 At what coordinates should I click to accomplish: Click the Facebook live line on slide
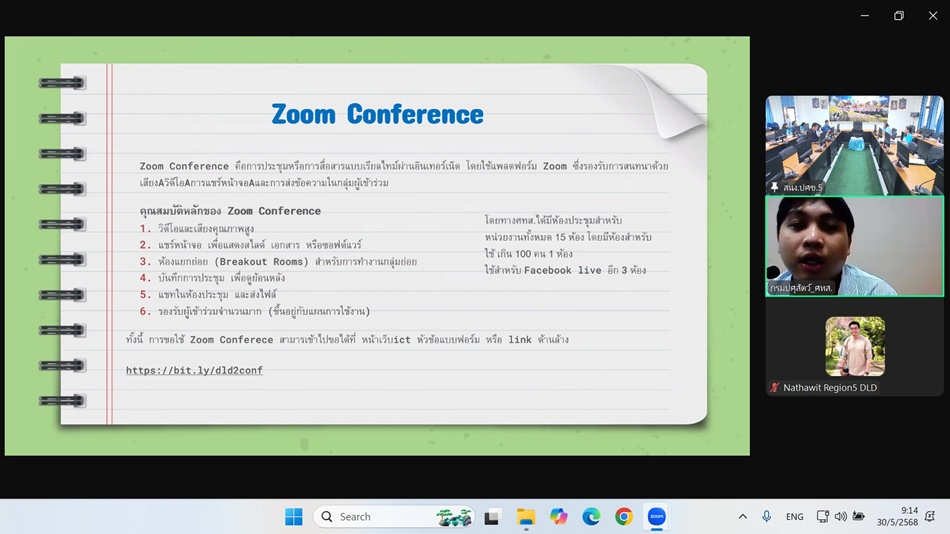pos(565,270)
